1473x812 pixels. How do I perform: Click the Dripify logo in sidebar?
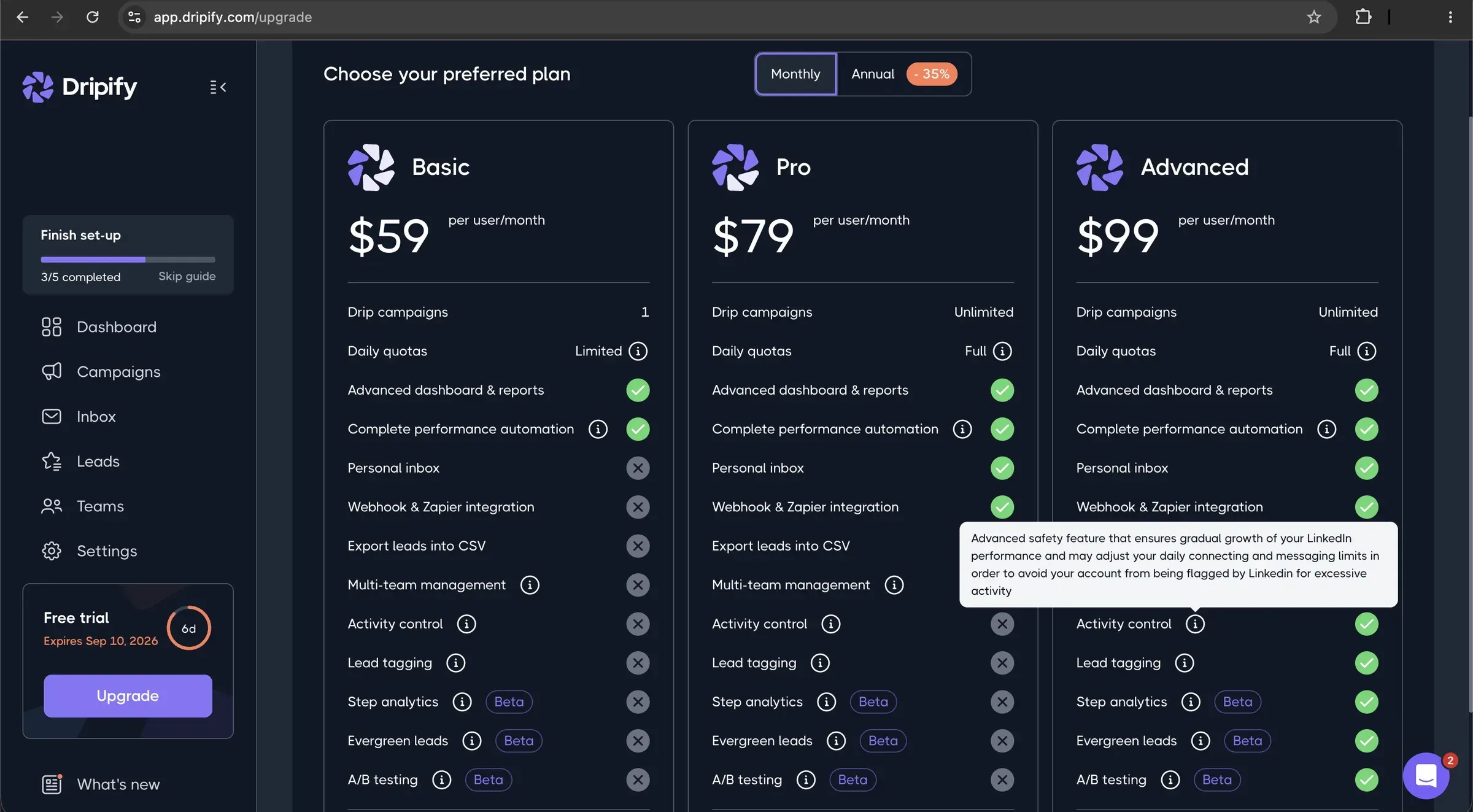click(x=80, y=87)
